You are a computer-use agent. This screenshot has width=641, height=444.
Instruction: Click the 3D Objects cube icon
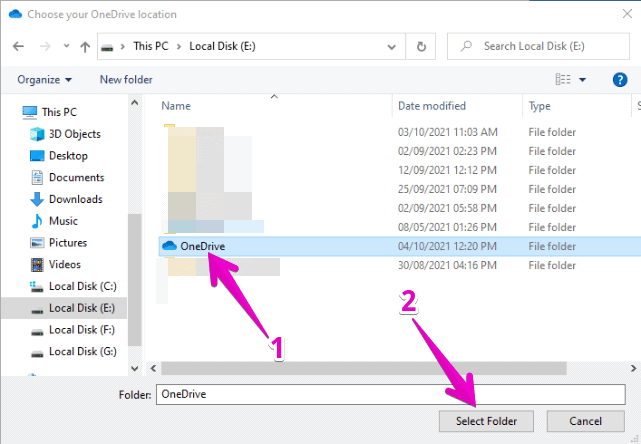pos(37,134)
